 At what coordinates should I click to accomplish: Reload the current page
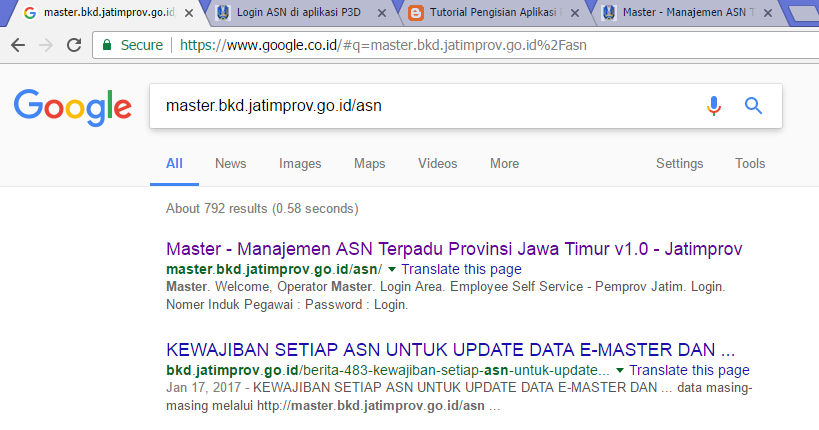[x=74, y=45]
